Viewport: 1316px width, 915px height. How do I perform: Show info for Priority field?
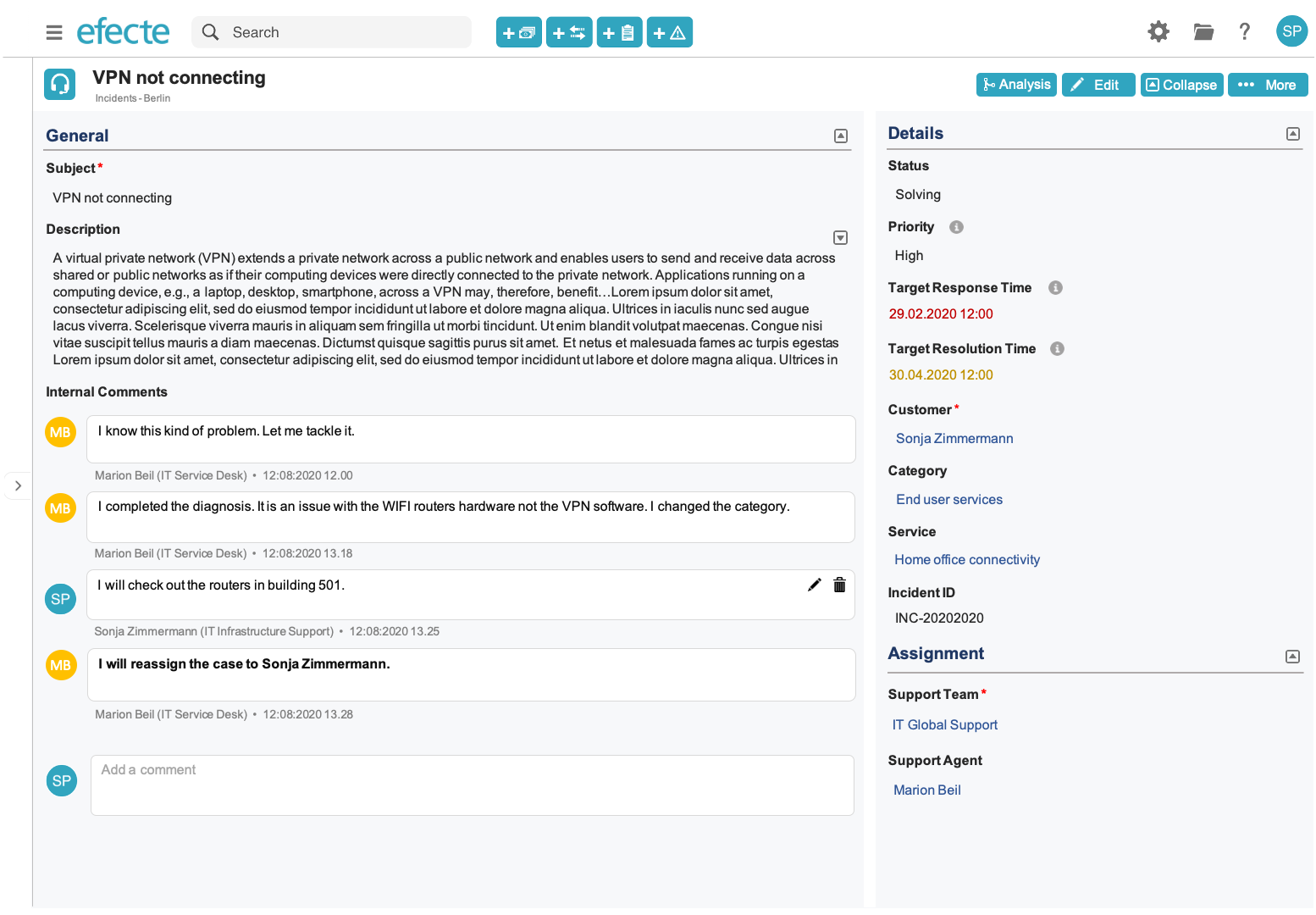[956, 227]
